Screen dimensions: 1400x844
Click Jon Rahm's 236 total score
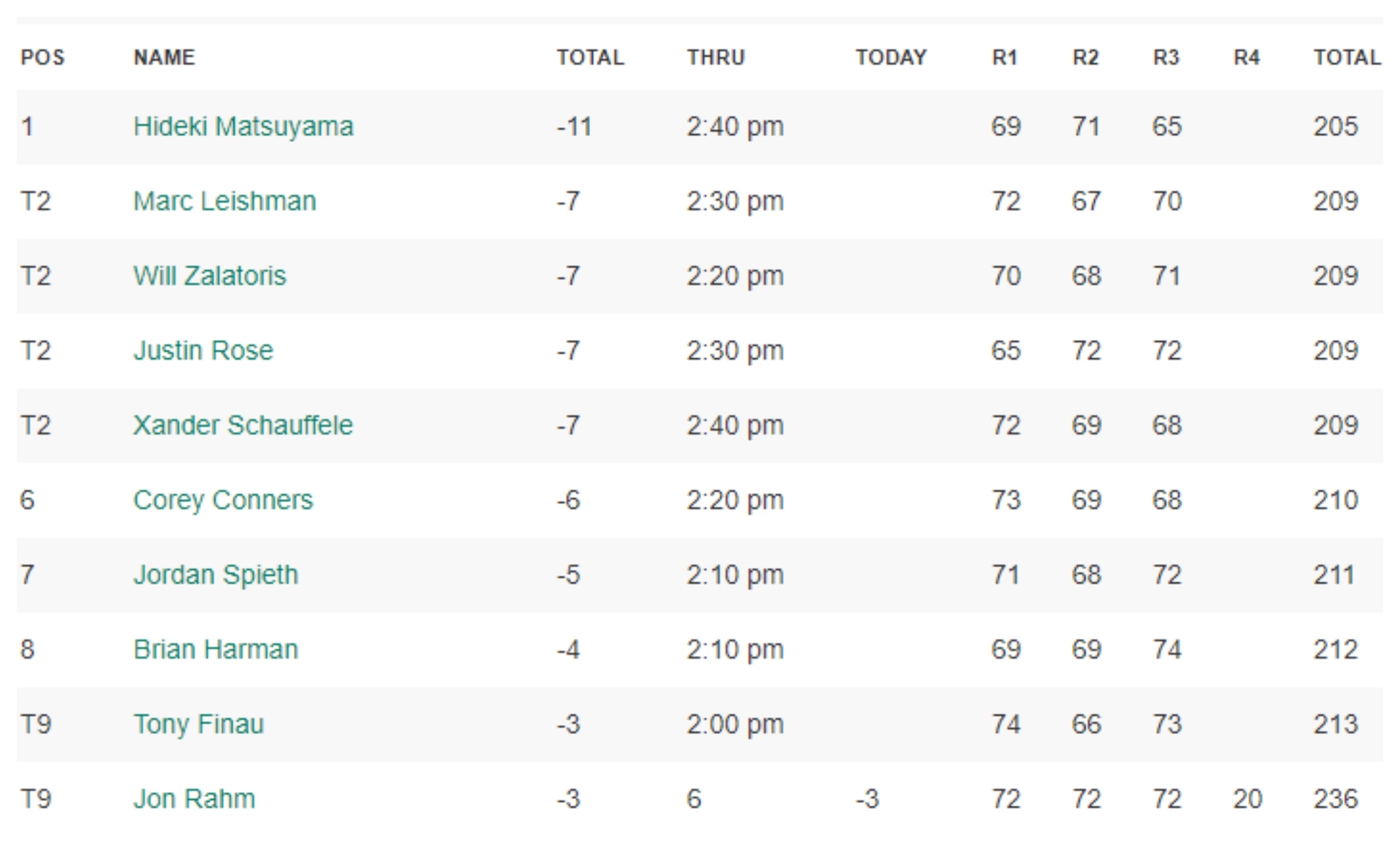click(1335, 799)
